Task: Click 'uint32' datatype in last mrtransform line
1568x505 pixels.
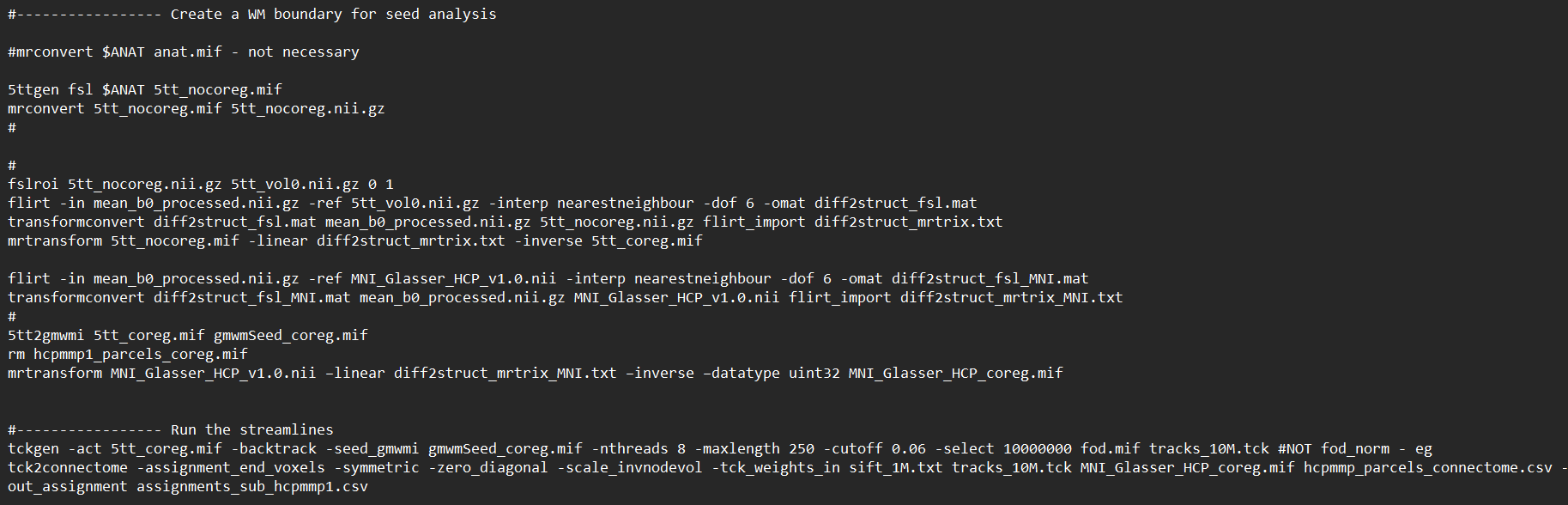Action: (x=814, y=373)
